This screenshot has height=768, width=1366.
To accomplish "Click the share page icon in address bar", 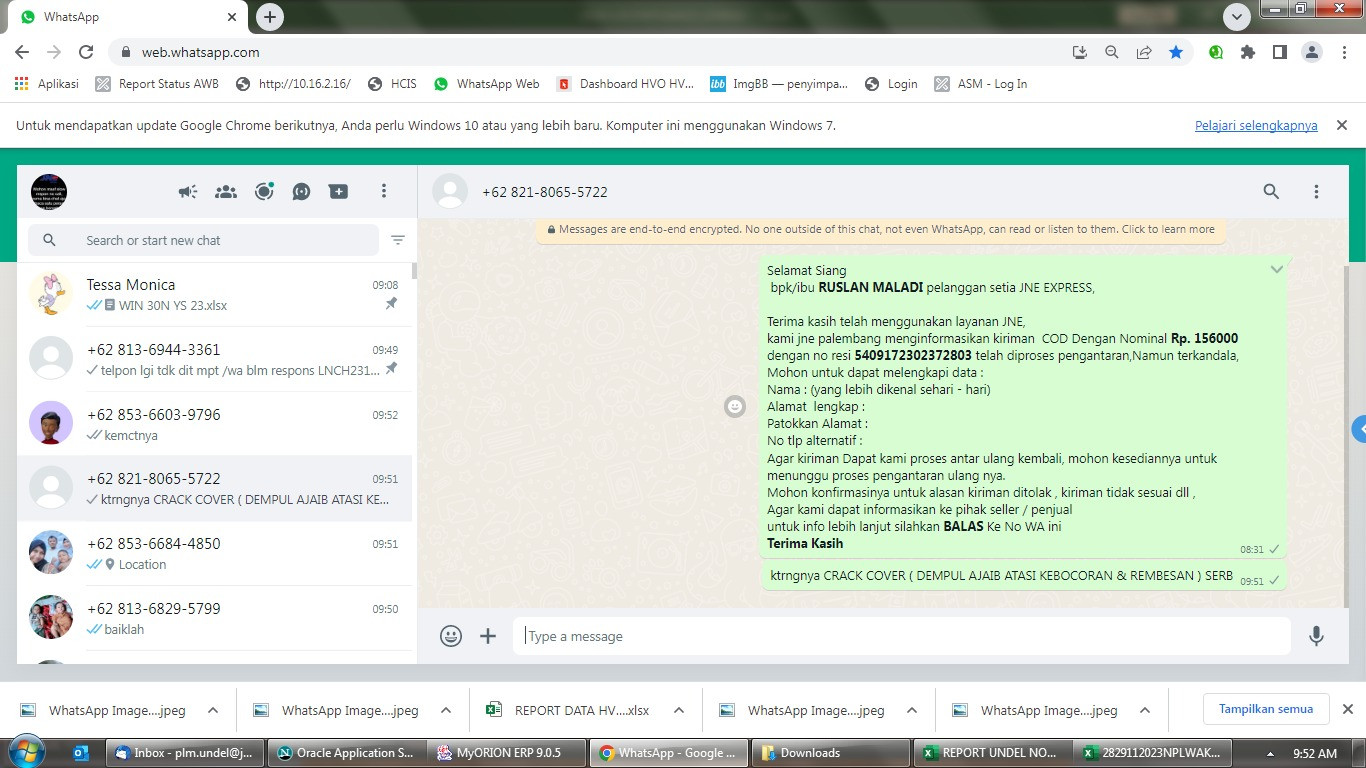I will pos(1144,52).
